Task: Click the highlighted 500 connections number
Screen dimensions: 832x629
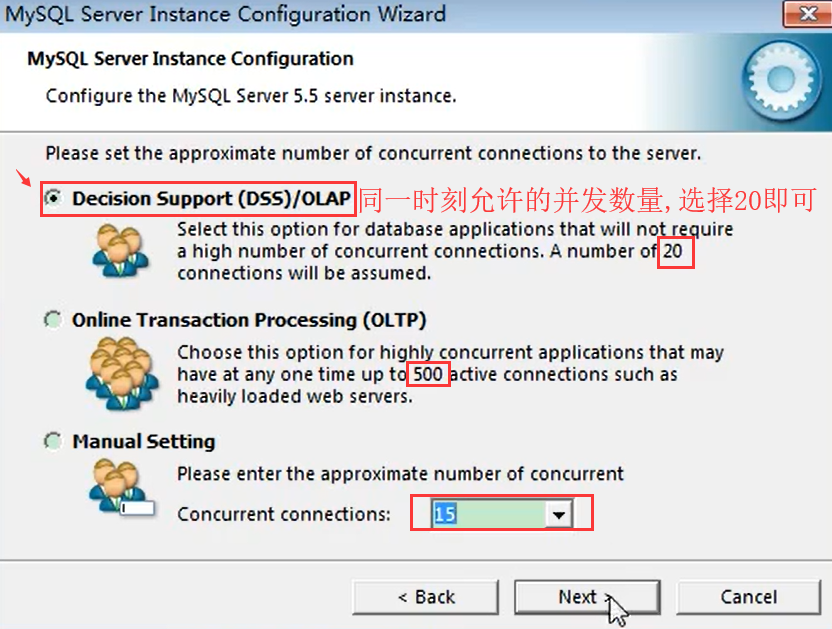Action: point(428,374)
